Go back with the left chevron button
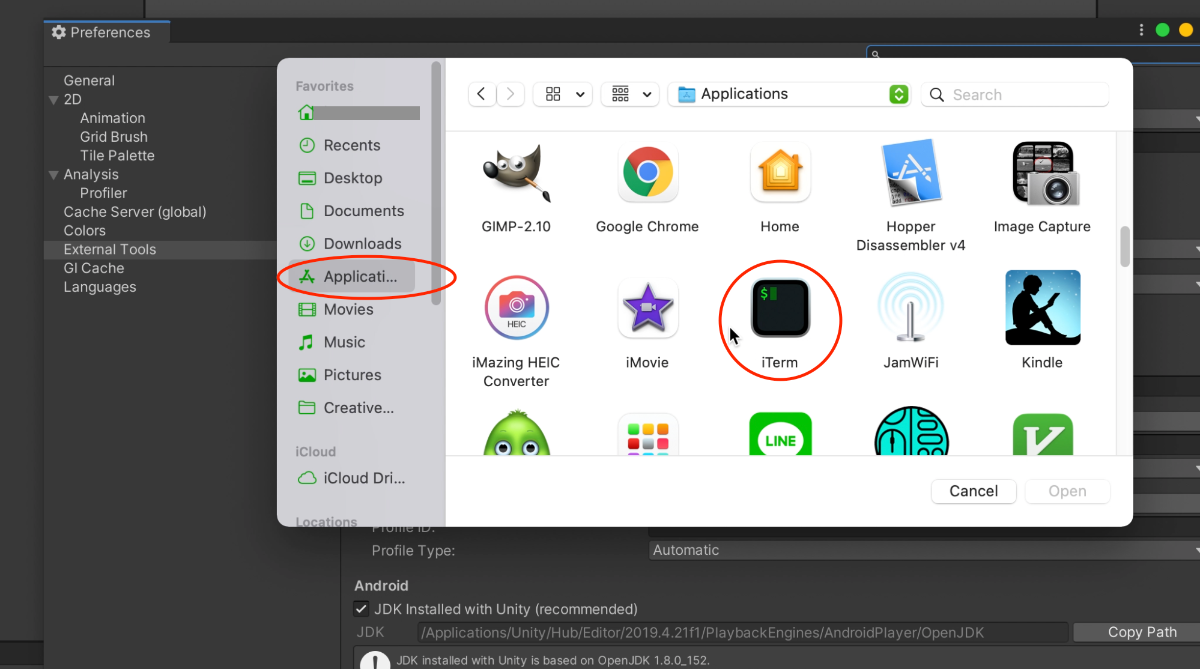The image size is (1200, 669). tap(482, 94)
